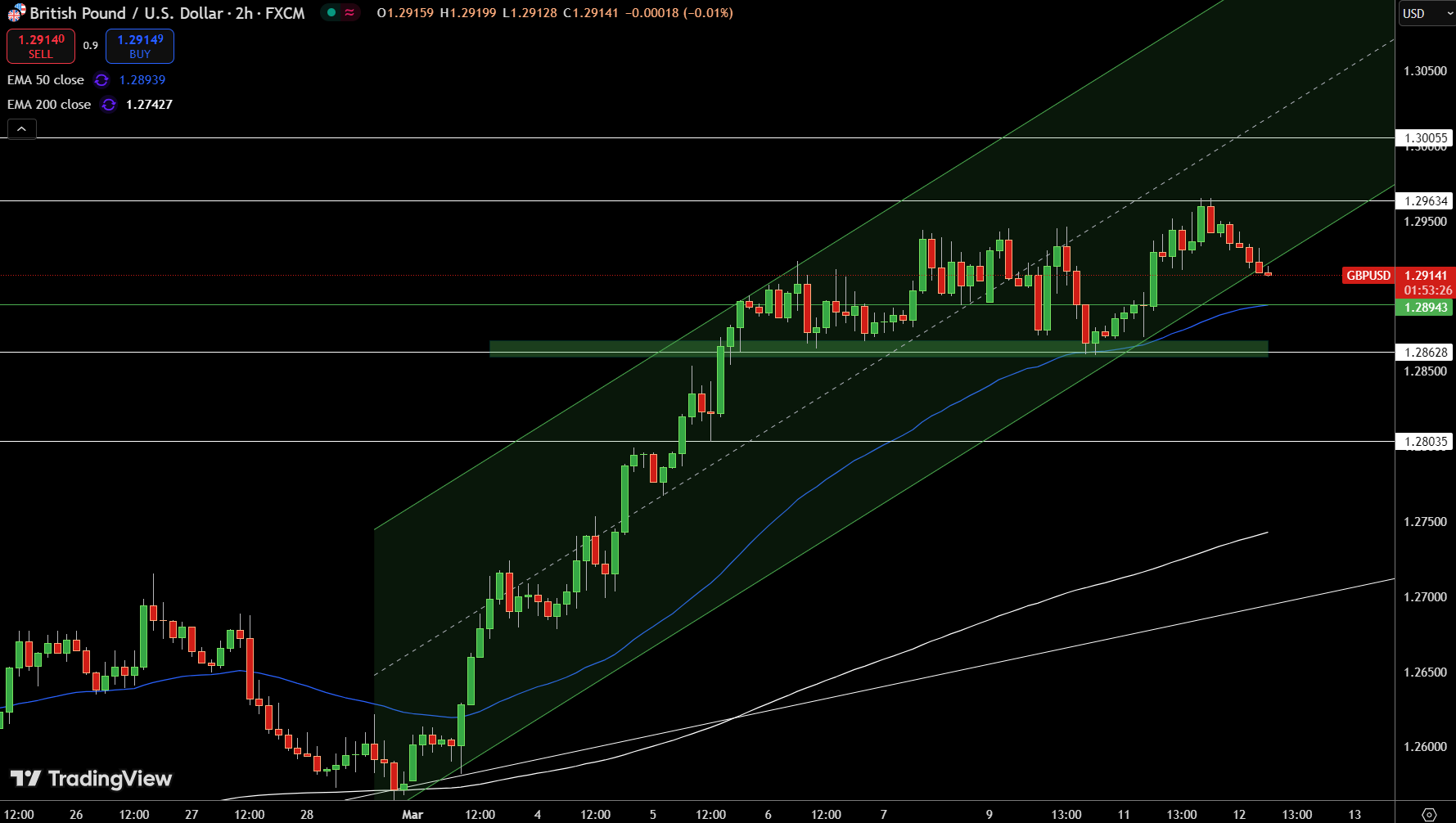Click the bold 12 date on time axis

pos(1239,814)
